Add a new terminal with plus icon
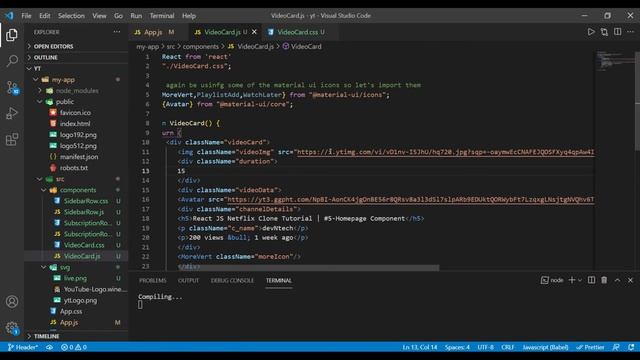This screenshot has height=360, width=640. pyautogui.click(x=572, y=280)
